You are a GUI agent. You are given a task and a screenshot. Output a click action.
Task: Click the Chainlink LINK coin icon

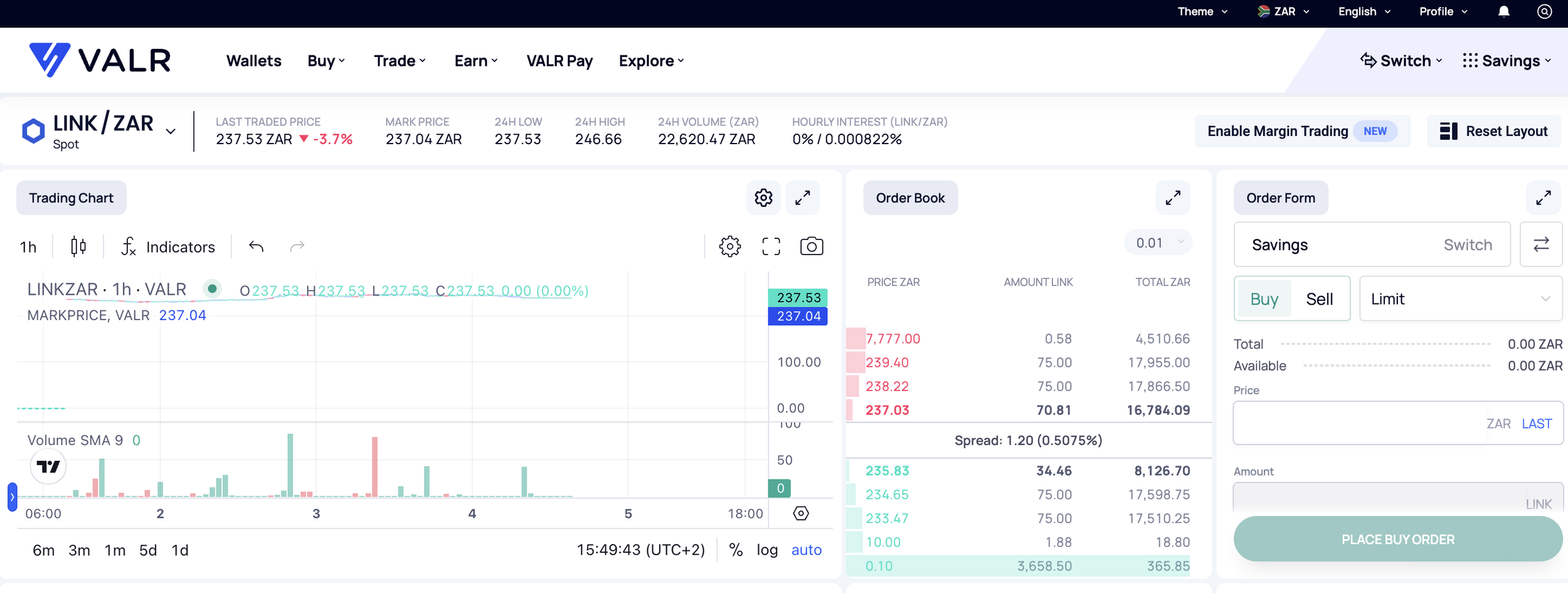(x=33, y=130)
